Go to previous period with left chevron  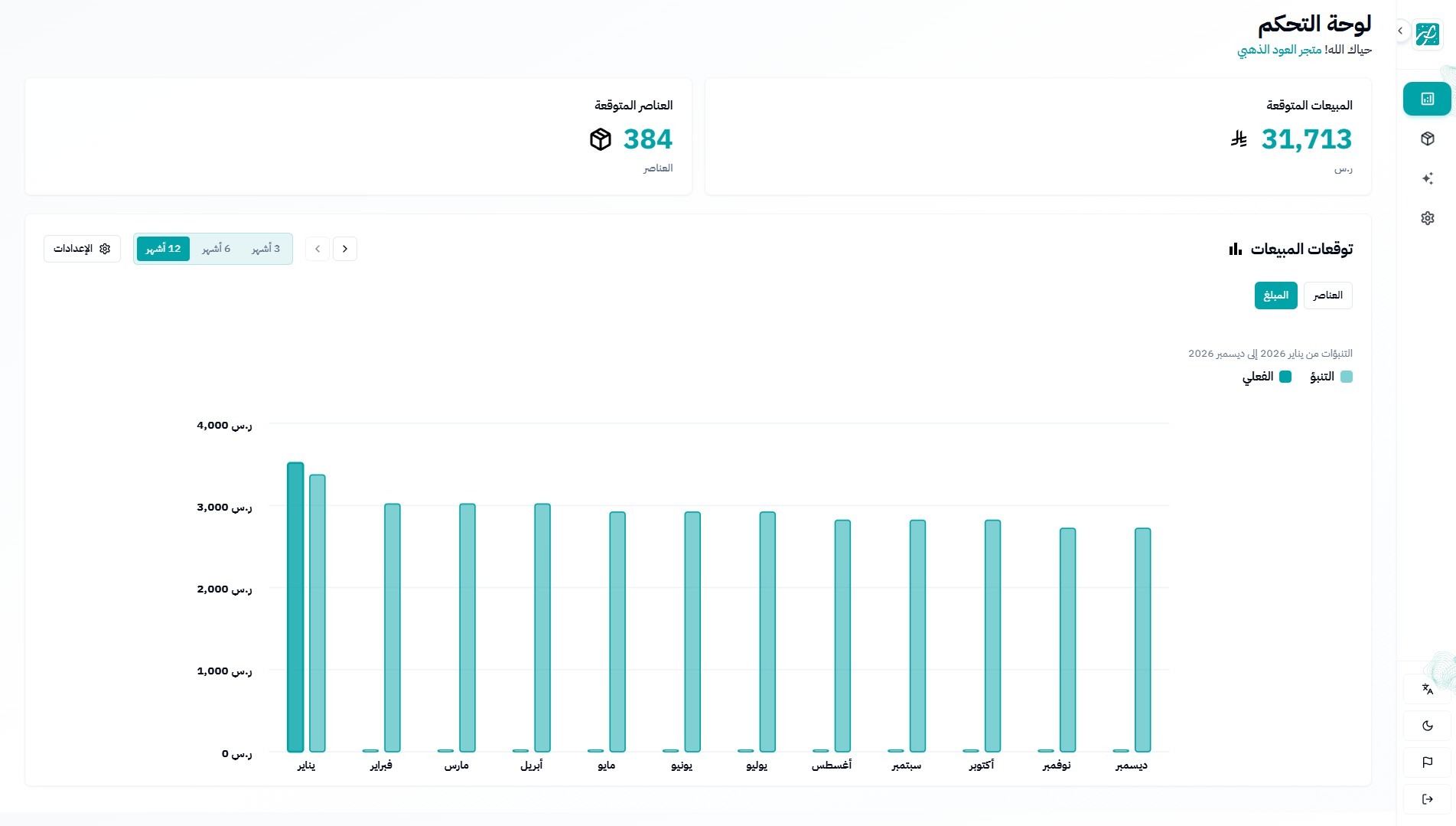tap(318, 249)
